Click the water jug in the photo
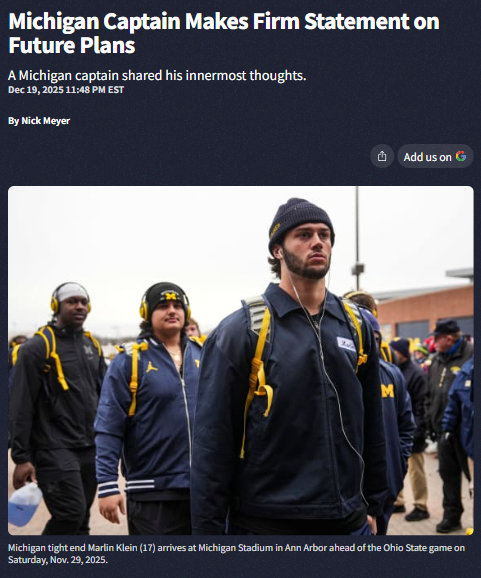Image resolution: width=481 pixels, height=578 pixels. 24,504
